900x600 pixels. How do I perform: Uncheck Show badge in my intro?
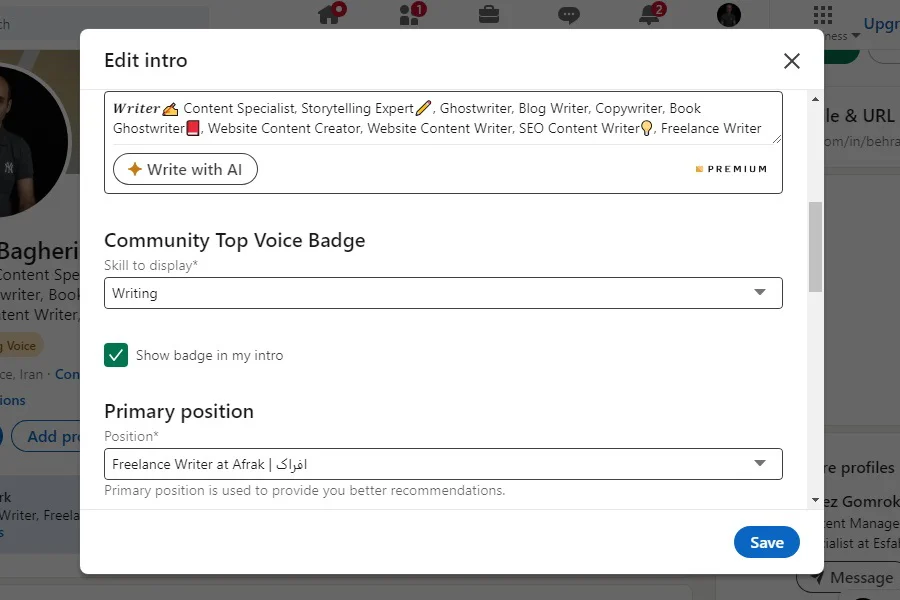116,355
